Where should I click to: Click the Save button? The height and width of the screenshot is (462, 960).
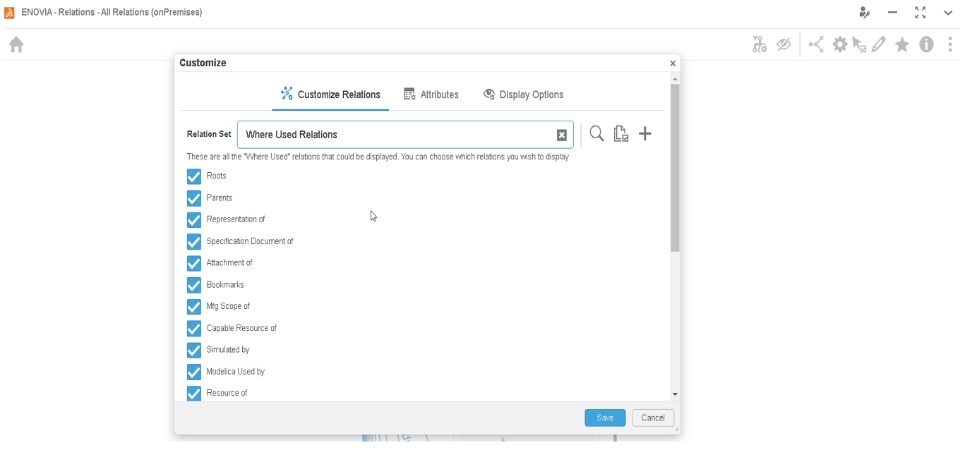[605, 418]
